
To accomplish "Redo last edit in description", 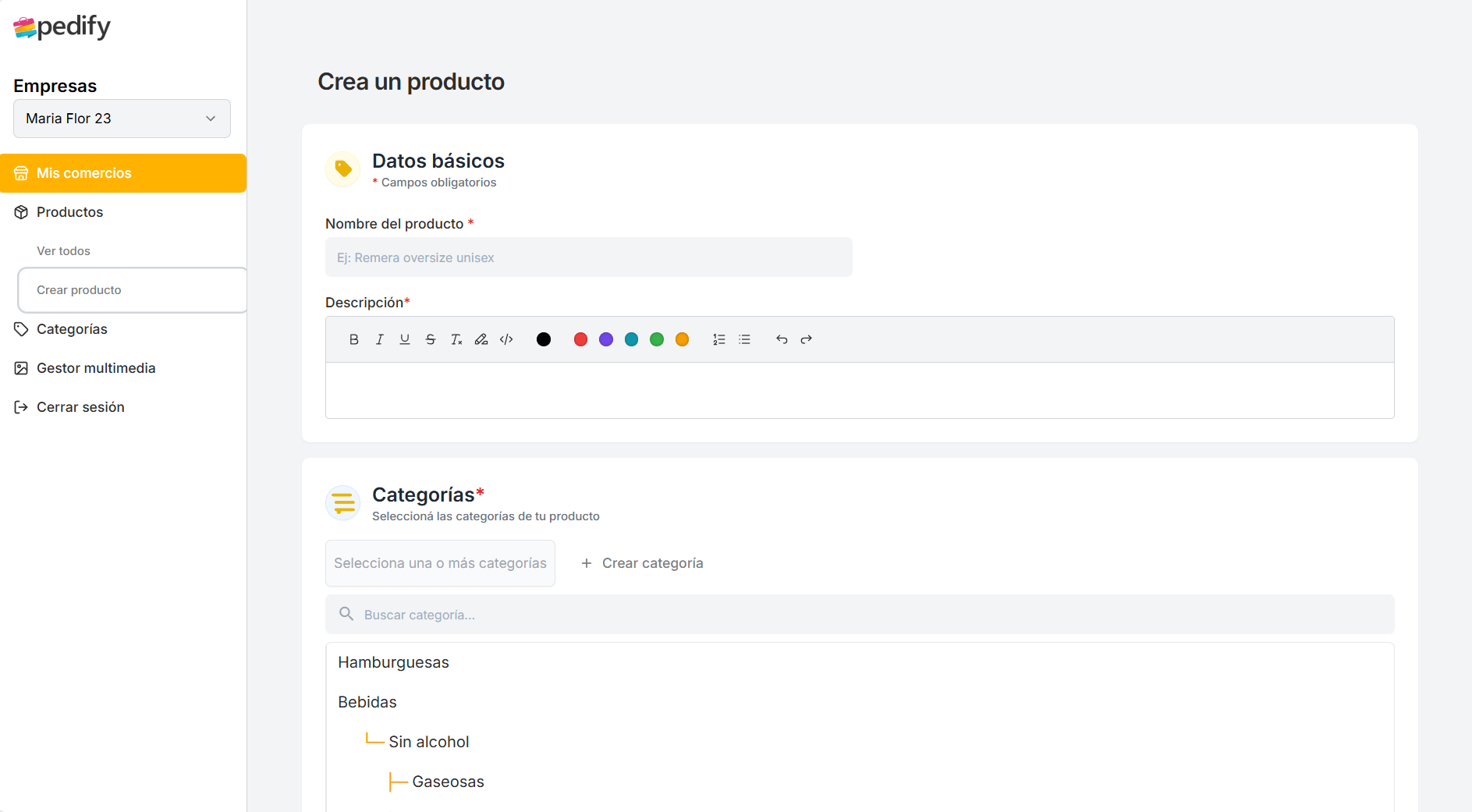I will point(807,339).
